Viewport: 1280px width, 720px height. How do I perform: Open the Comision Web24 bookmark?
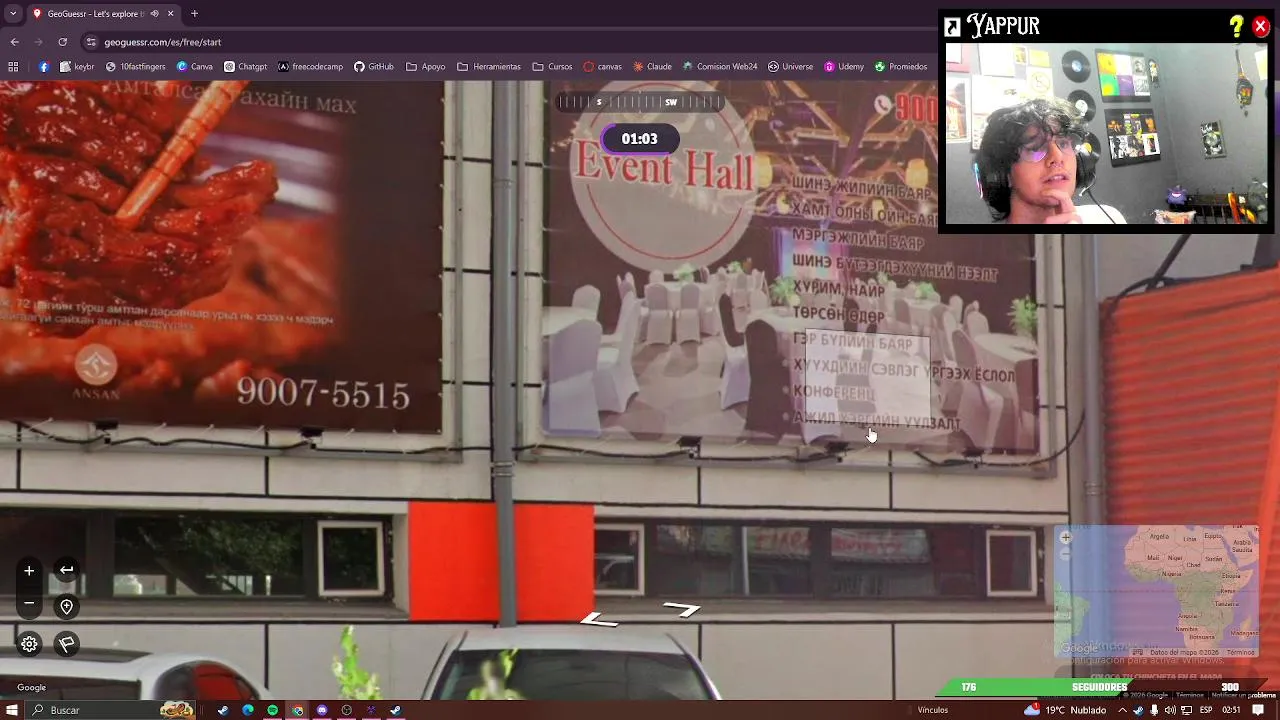(720, 67)
